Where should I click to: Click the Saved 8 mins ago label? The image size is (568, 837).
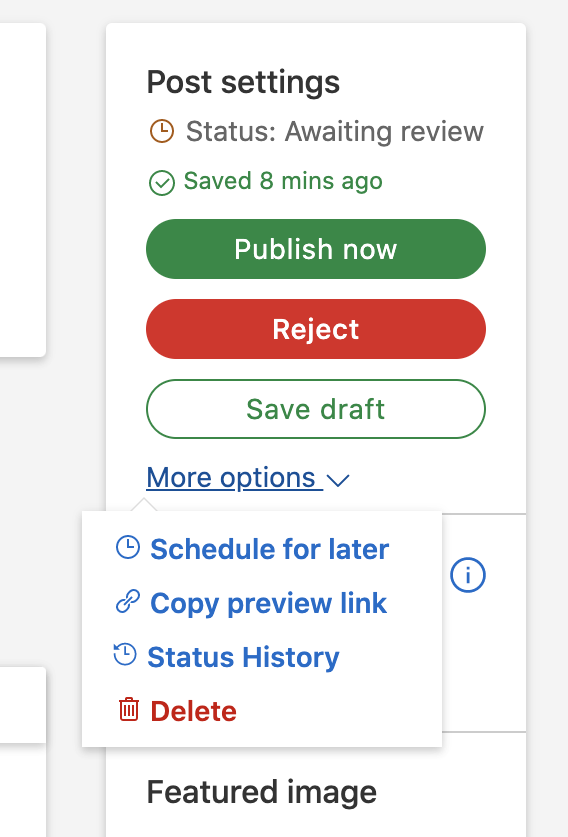tap(283, 181)
